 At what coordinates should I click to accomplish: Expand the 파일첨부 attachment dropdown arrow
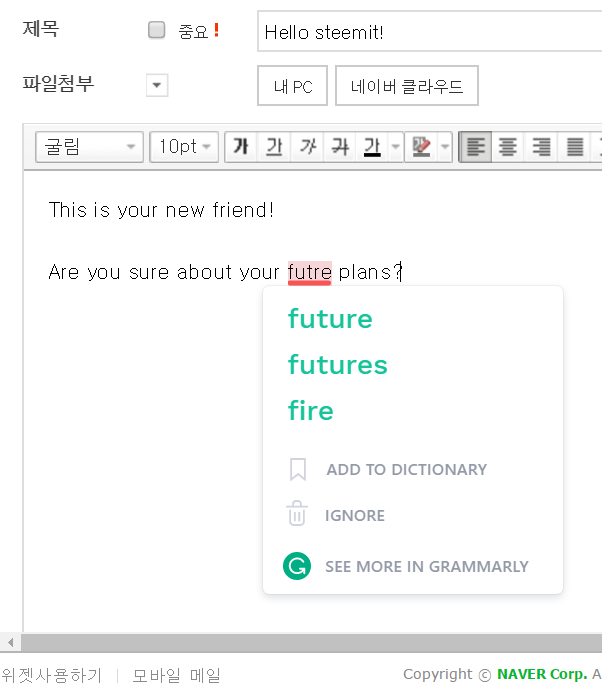pyautogui.click(x=157, y=85)
